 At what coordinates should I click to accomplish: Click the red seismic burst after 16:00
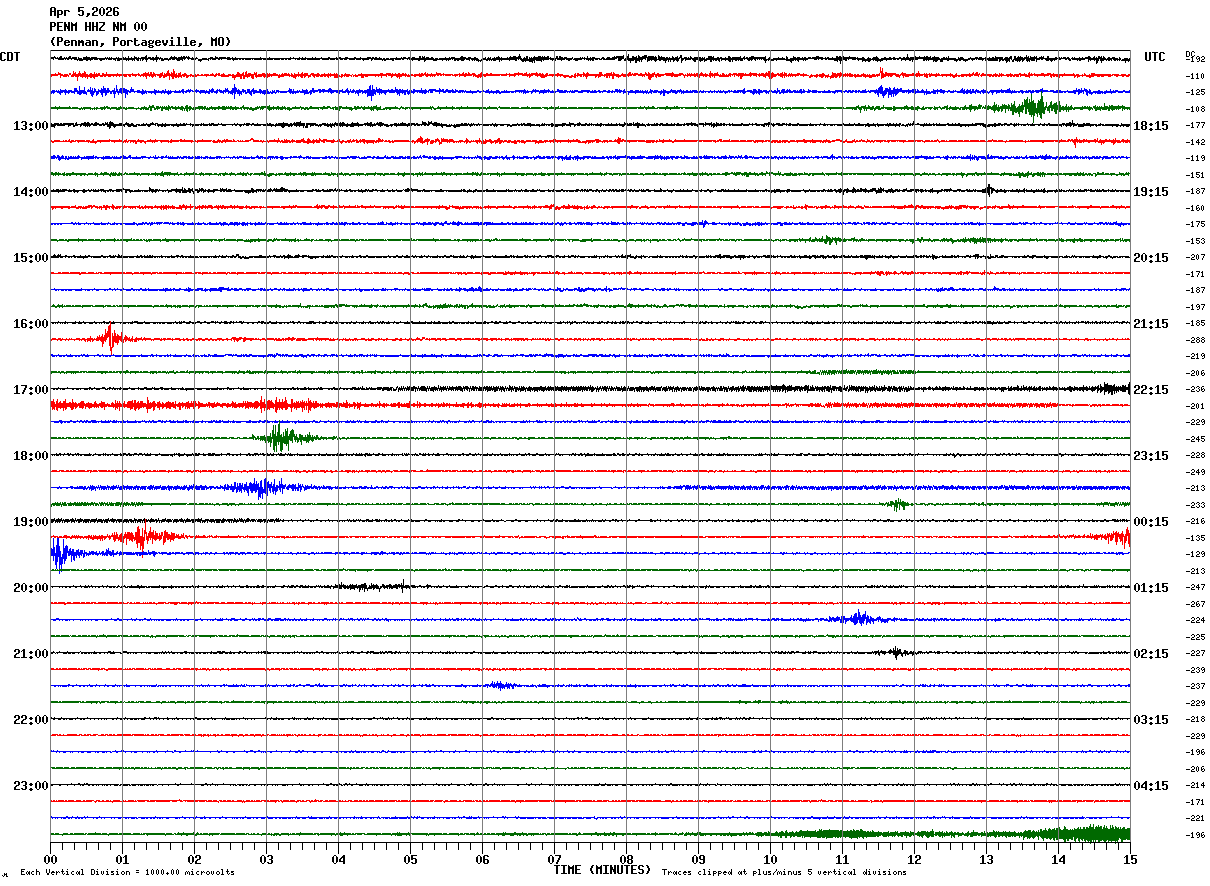coord(110,339)
